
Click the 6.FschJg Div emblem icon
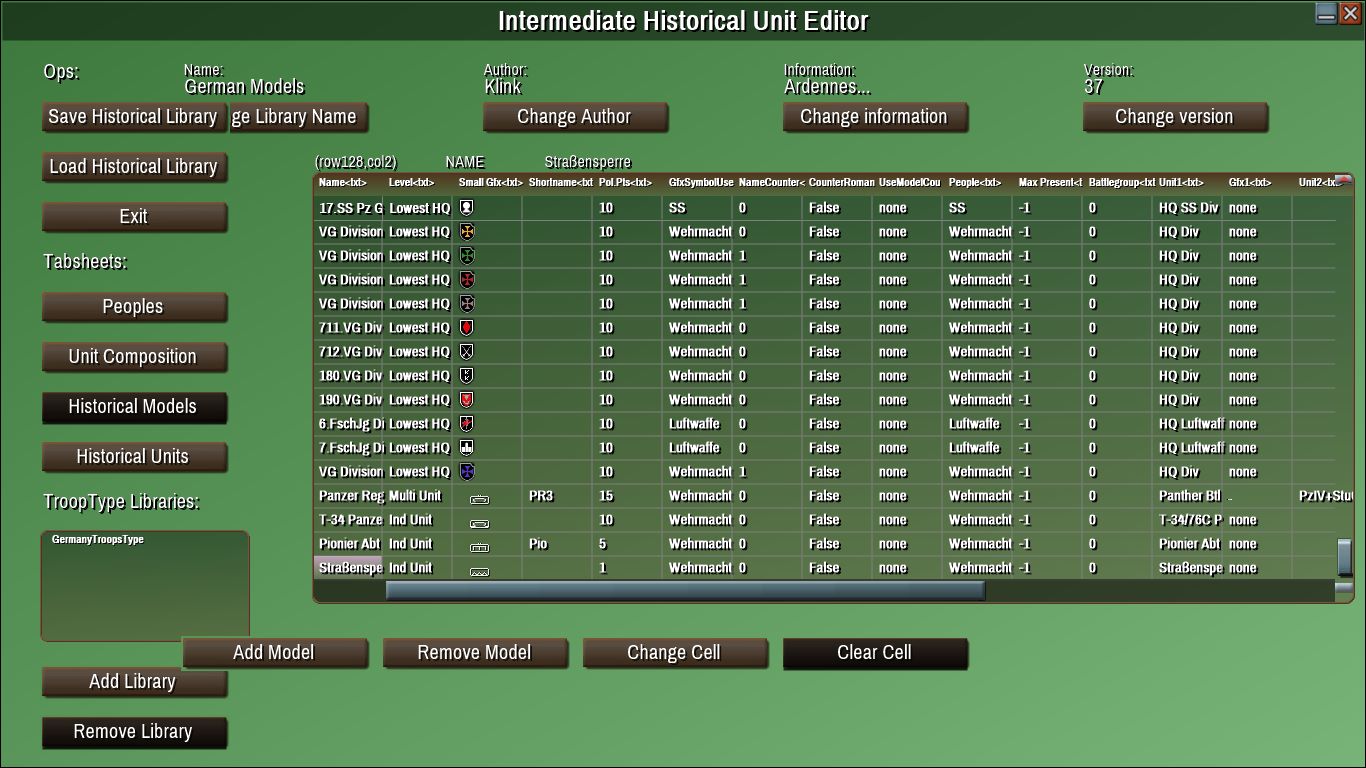(x=466, y=424)
